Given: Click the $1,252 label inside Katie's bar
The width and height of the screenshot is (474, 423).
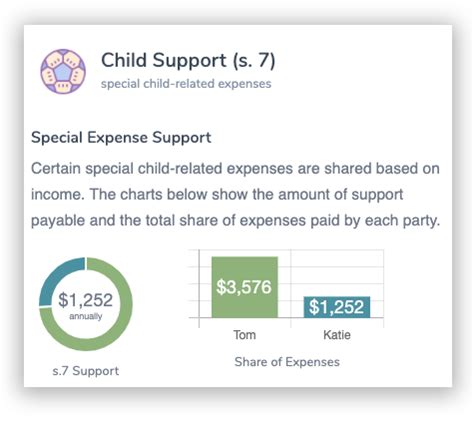Looking at the screenshot, I should pyautogui.click(x=336, y=307).
